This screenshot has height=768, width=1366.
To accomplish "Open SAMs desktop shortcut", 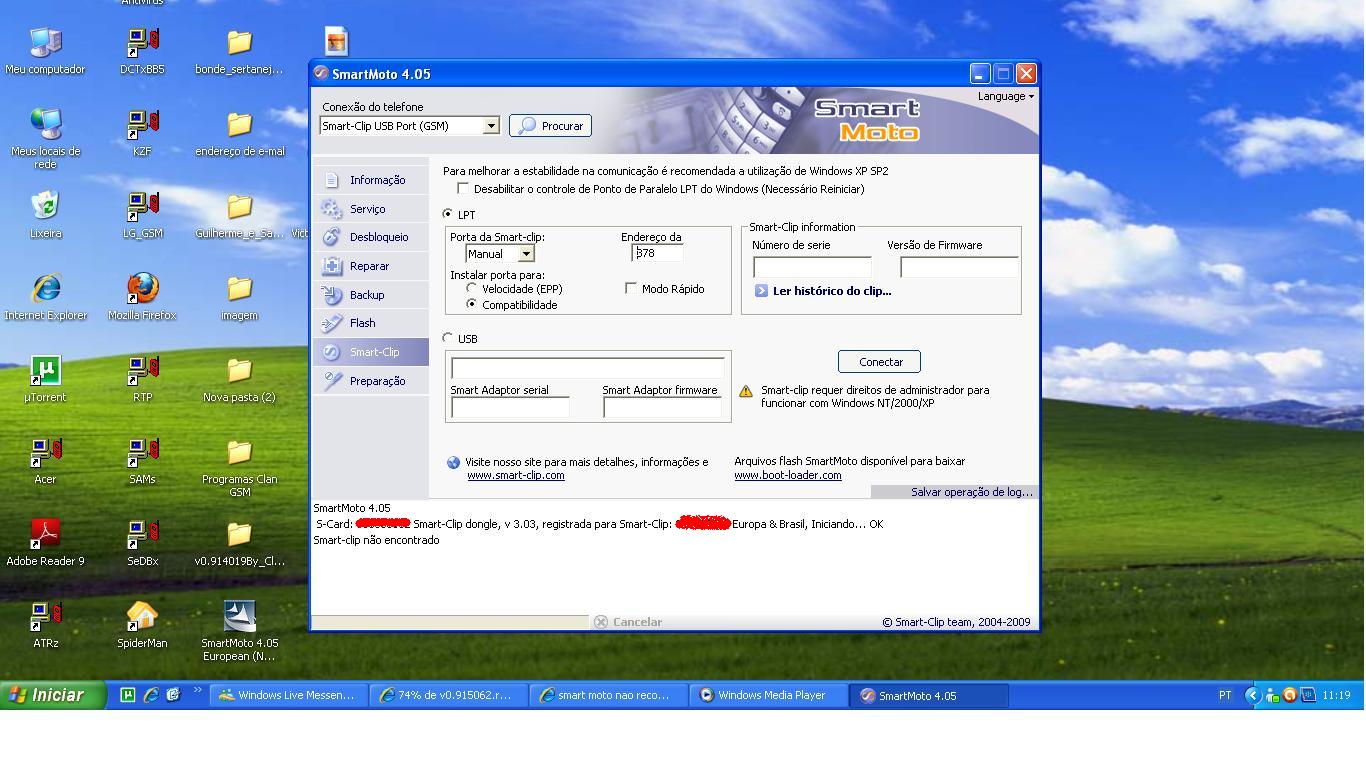I will (x=142, y=461).
